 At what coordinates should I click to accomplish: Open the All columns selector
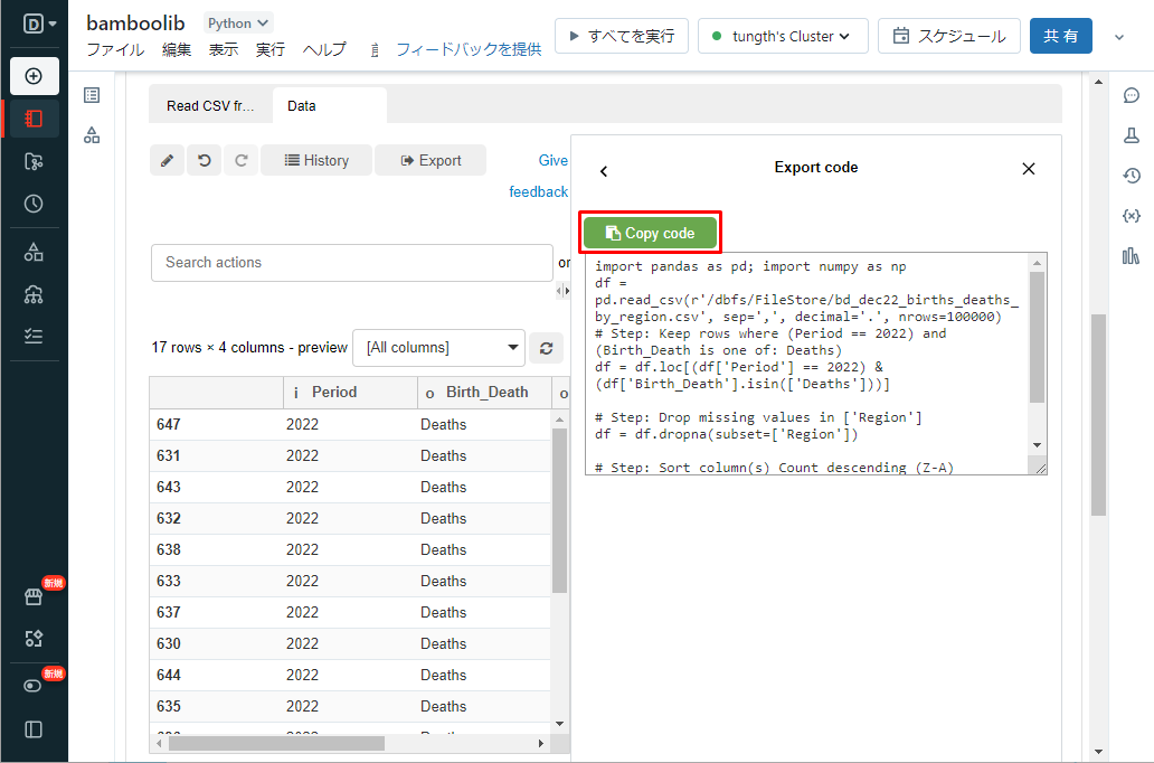tap(438, 348)
